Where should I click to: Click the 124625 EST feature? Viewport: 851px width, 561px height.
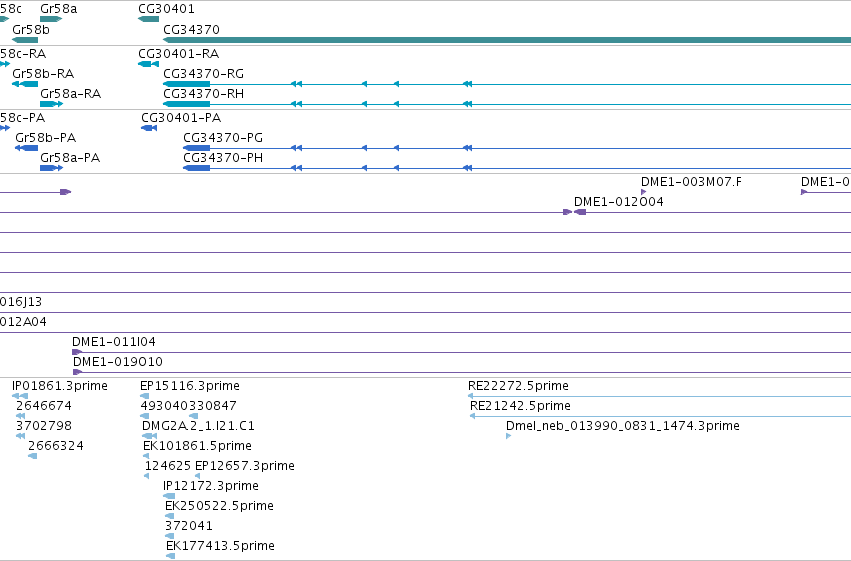147,476
